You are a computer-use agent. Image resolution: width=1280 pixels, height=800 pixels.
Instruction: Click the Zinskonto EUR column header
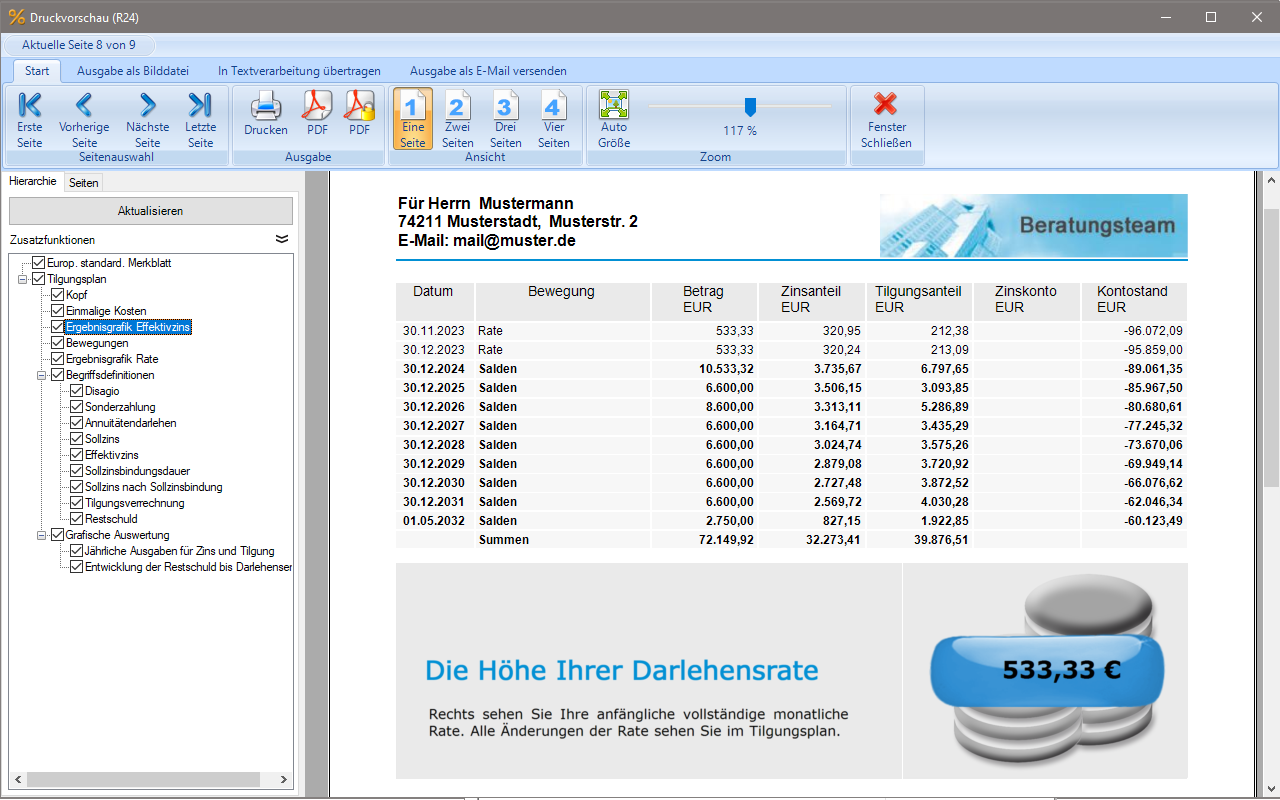pyautogui.click(x=1026, y=299)
